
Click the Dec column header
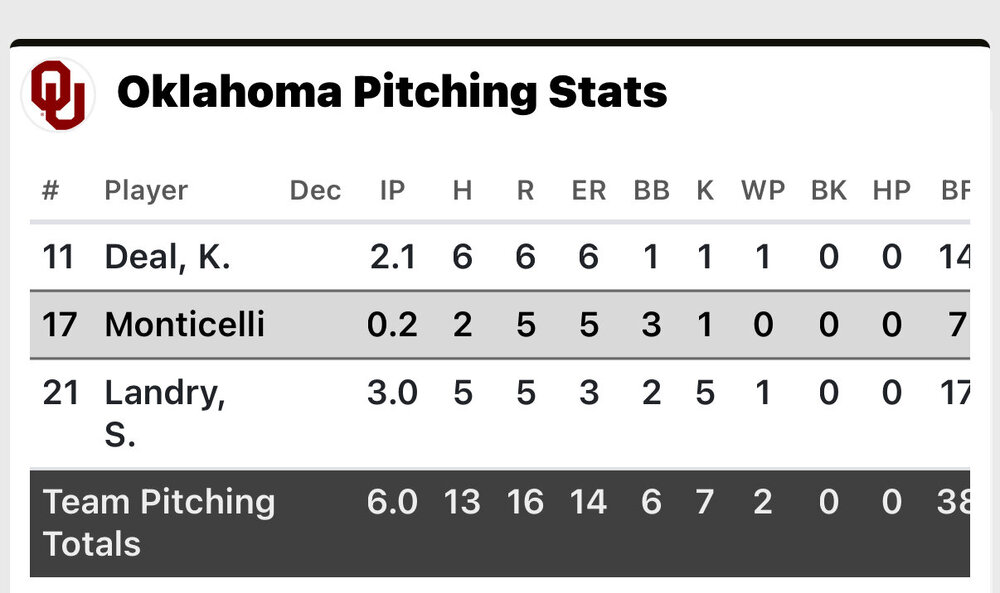coord(315,190)
